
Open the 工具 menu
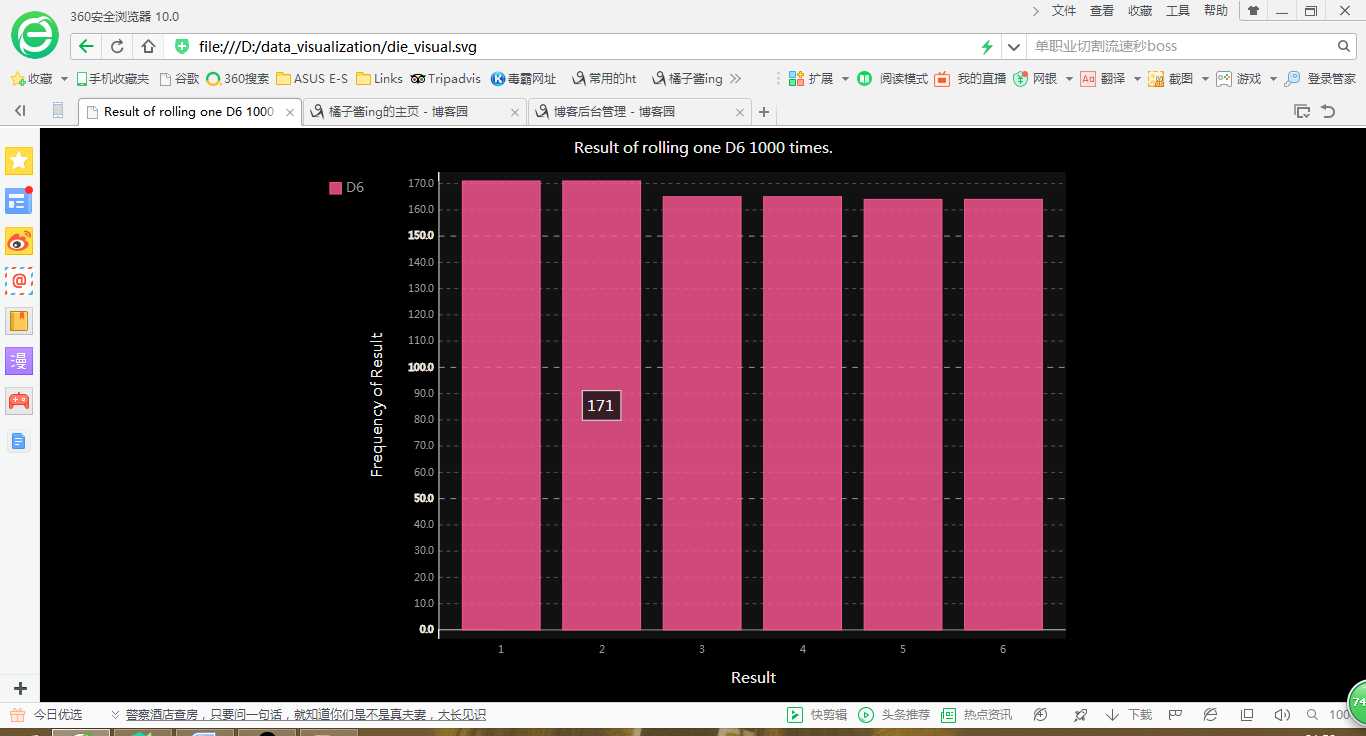tap(1178, 11)
